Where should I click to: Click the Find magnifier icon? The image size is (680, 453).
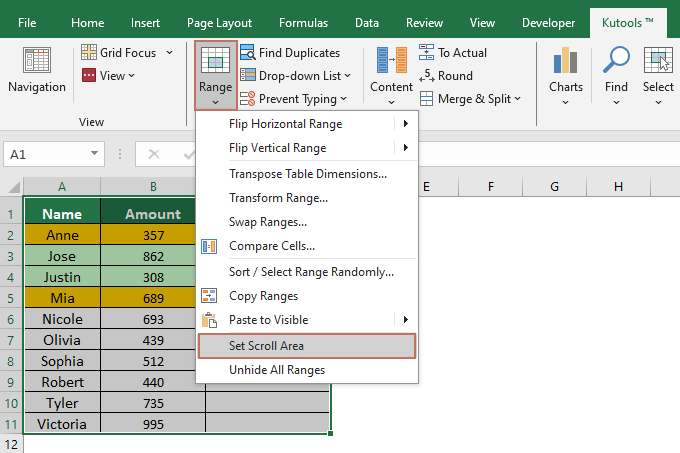[616, 62]
